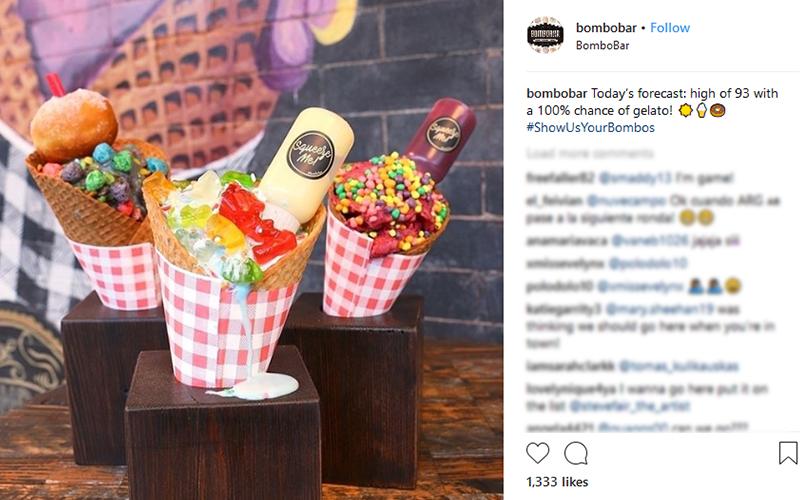
Task: Open the @nuvecampo mention
Action: [626, 201]
